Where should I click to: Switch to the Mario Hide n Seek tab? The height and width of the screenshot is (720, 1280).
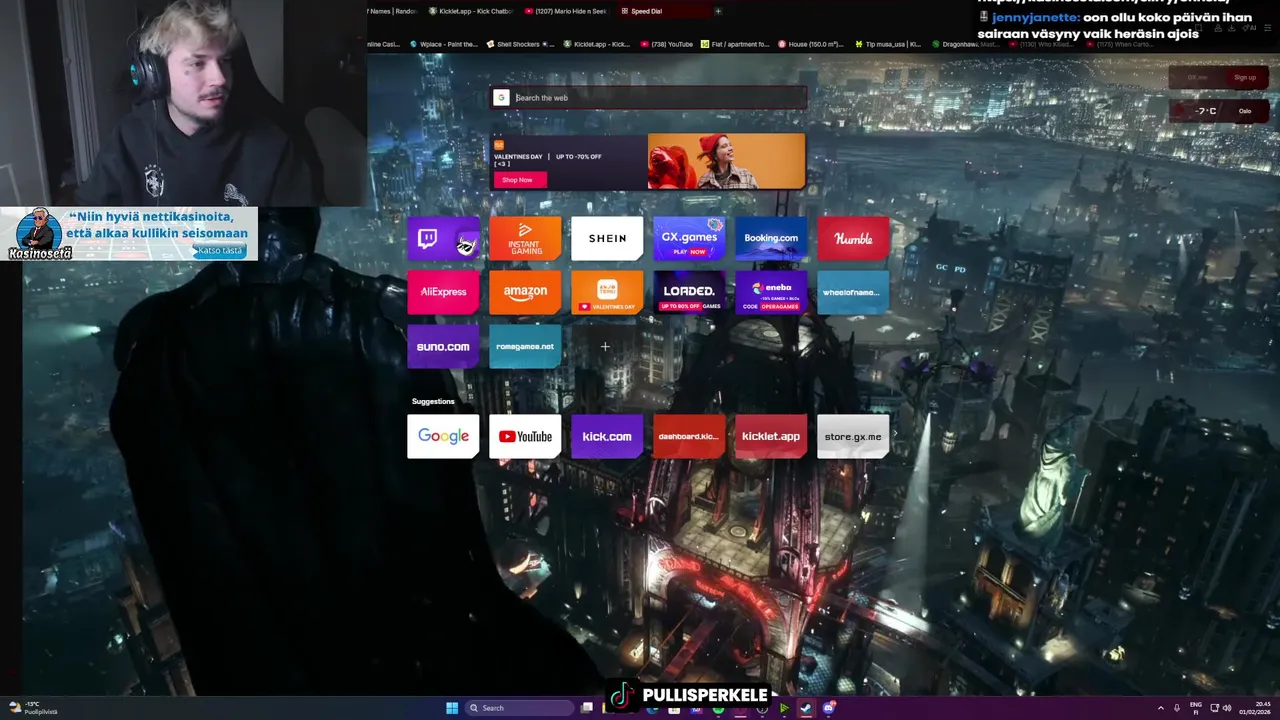tap(565, 11)
